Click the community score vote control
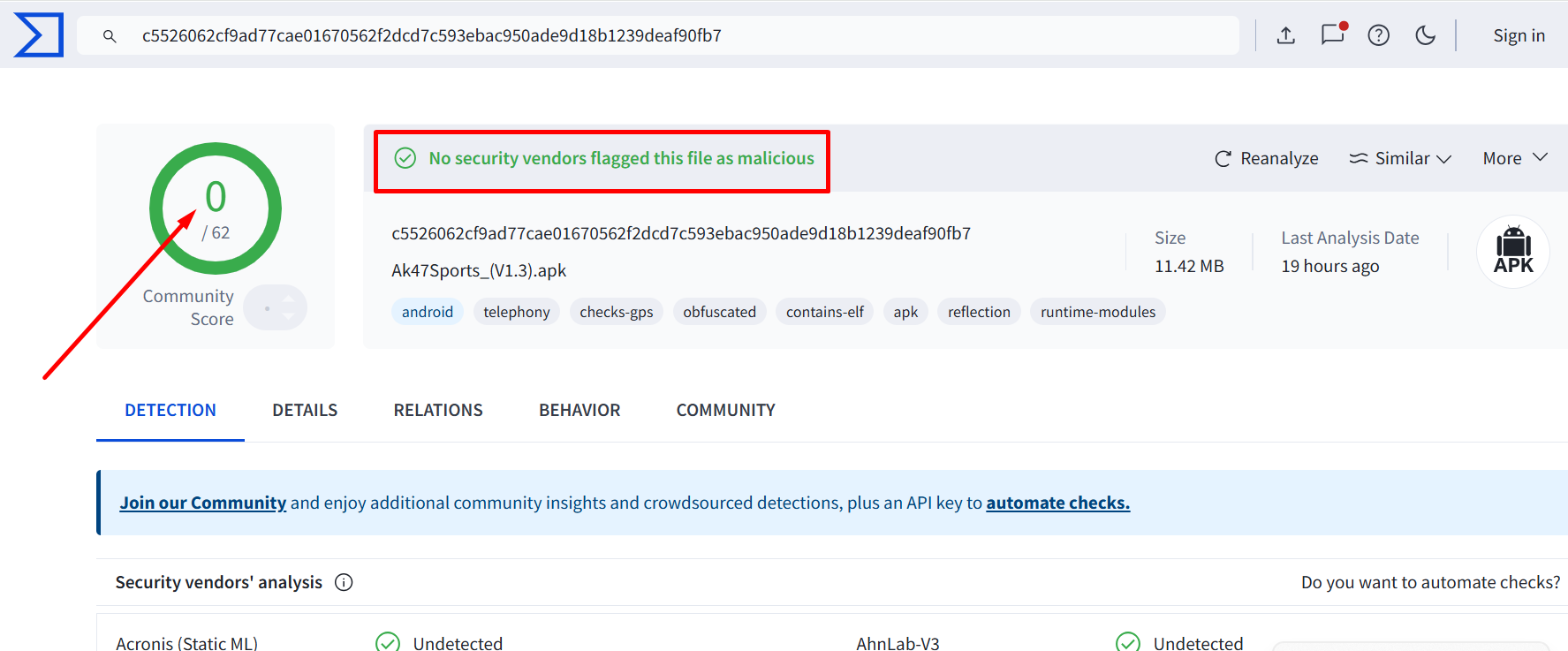 pyautogui.click(x=276, y=307)
